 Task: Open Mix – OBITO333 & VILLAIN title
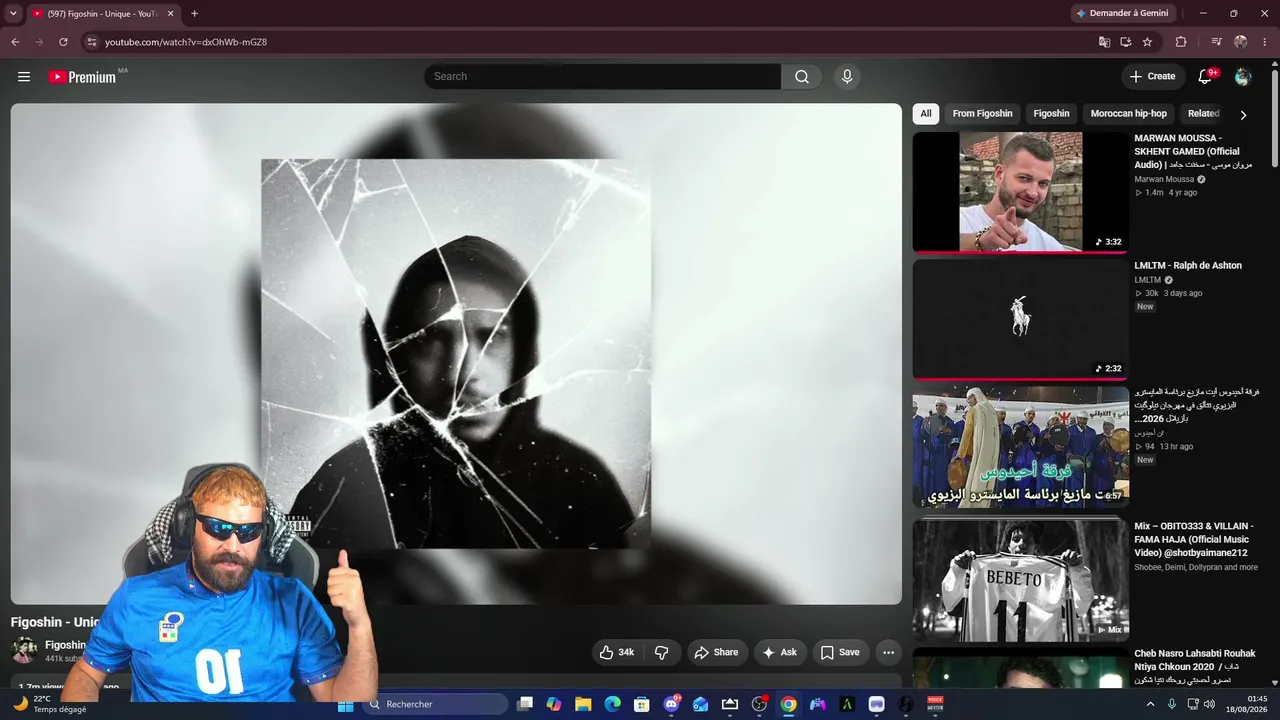click(x=1194, y=539)
